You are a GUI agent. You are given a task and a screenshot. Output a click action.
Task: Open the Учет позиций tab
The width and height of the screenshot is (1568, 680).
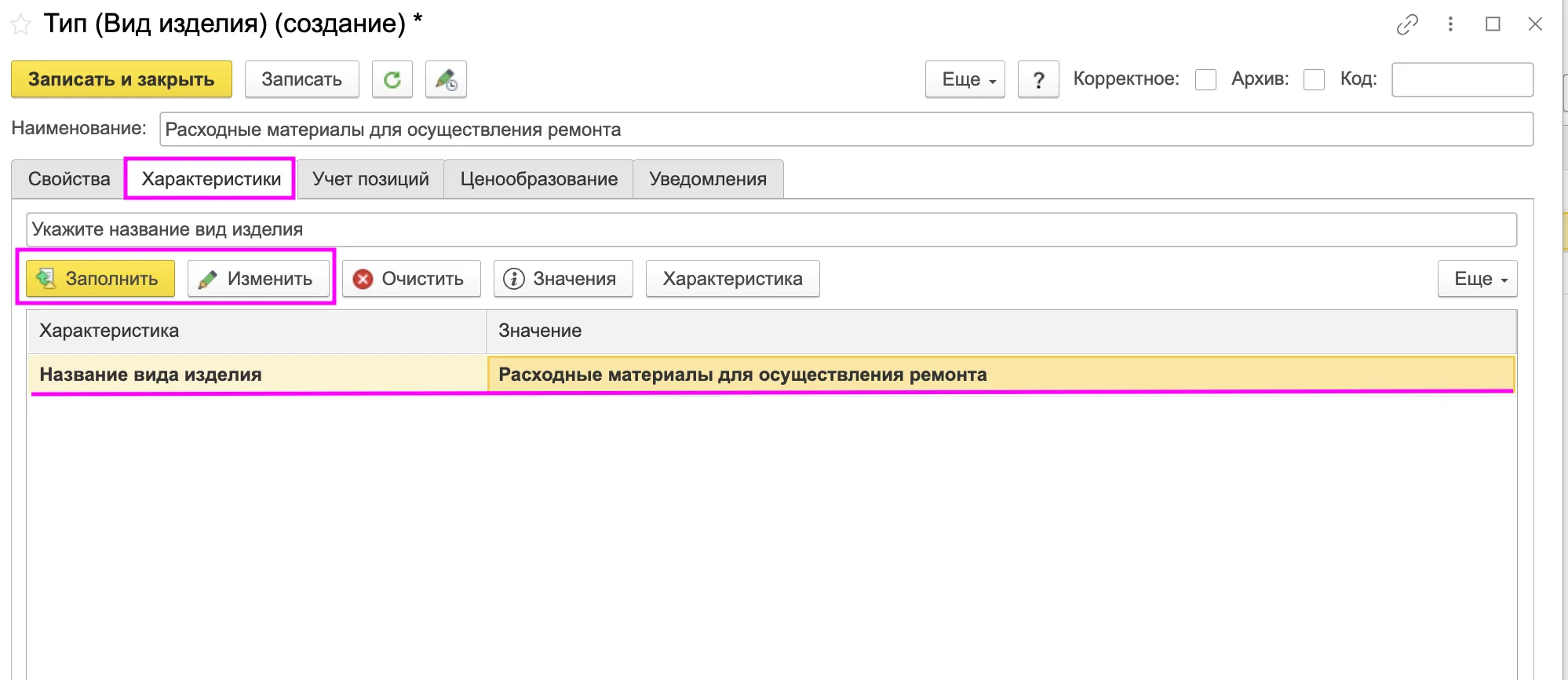pos(370,179)
